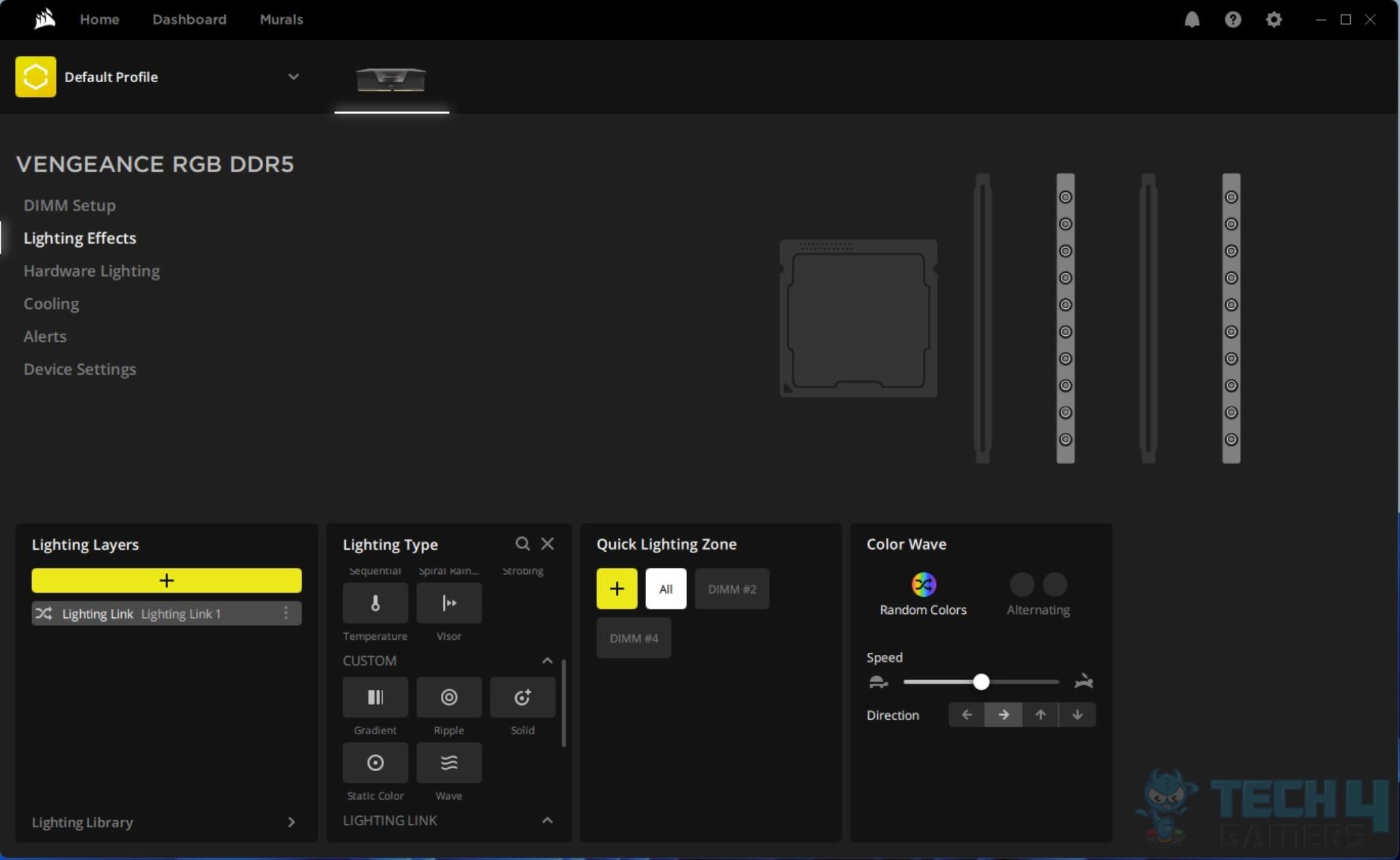Go to the Home tab
This screenshot has height=860, width=1400.
point(99,19)
